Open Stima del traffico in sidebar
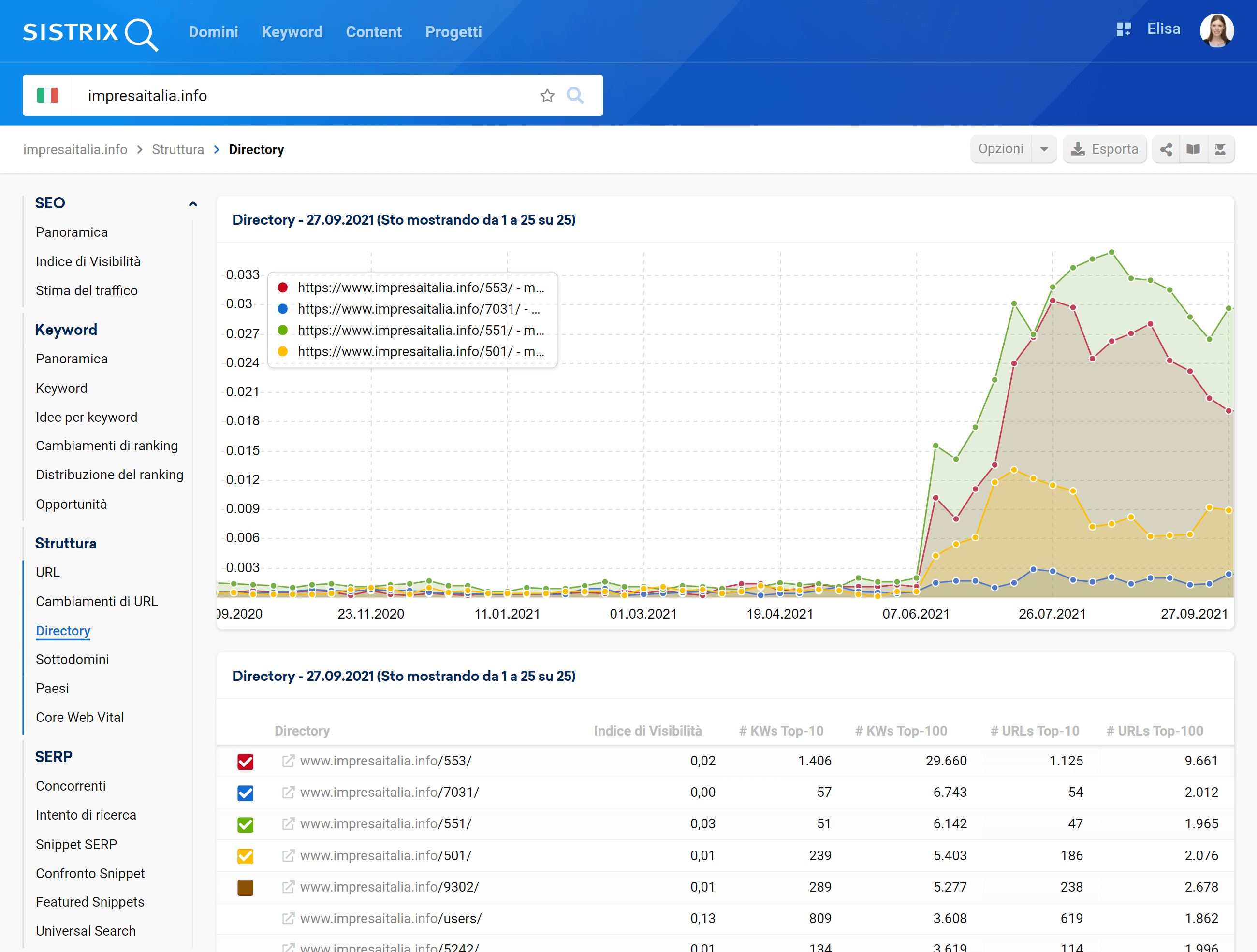 pyautogui.click(x=87, y=290)
